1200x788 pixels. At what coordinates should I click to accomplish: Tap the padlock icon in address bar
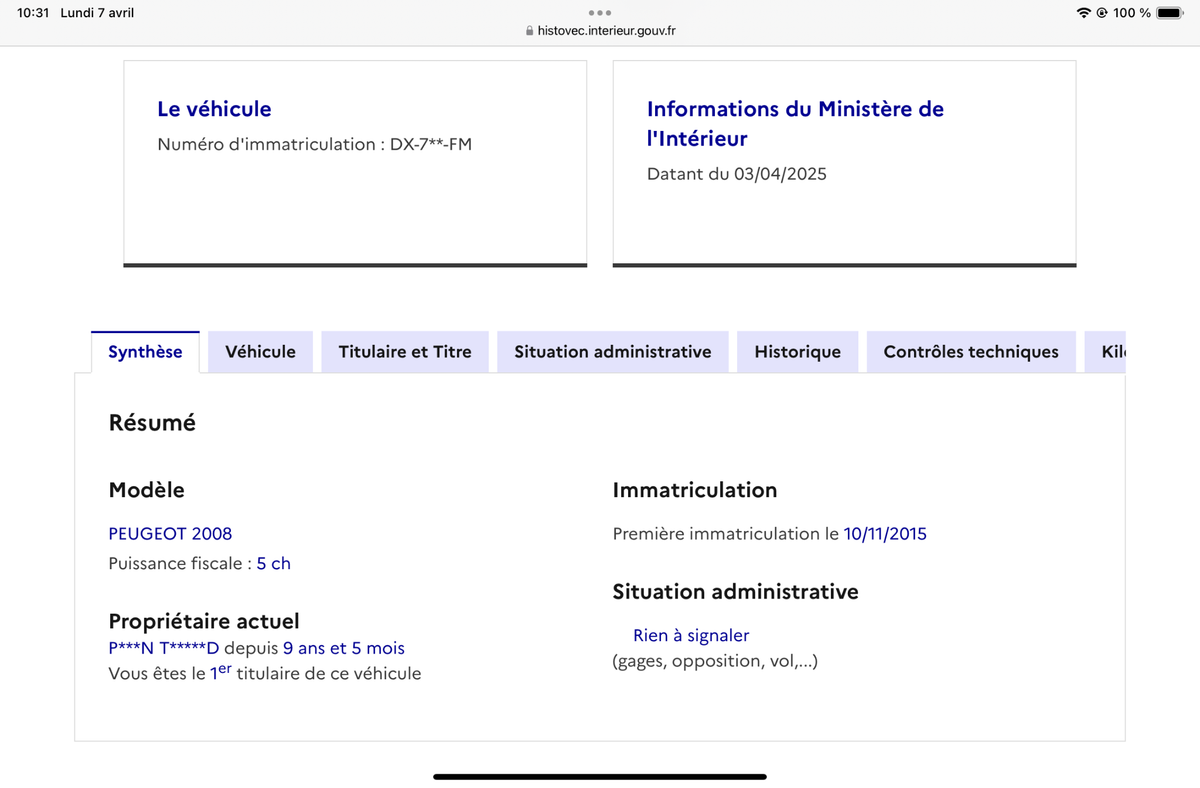click(x=530, y=31)
